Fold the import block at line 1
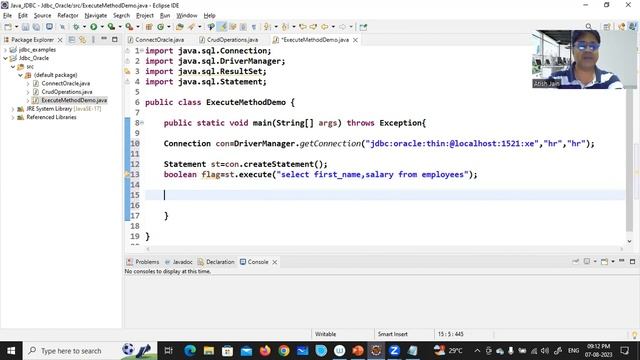 [x=142, y=51]
